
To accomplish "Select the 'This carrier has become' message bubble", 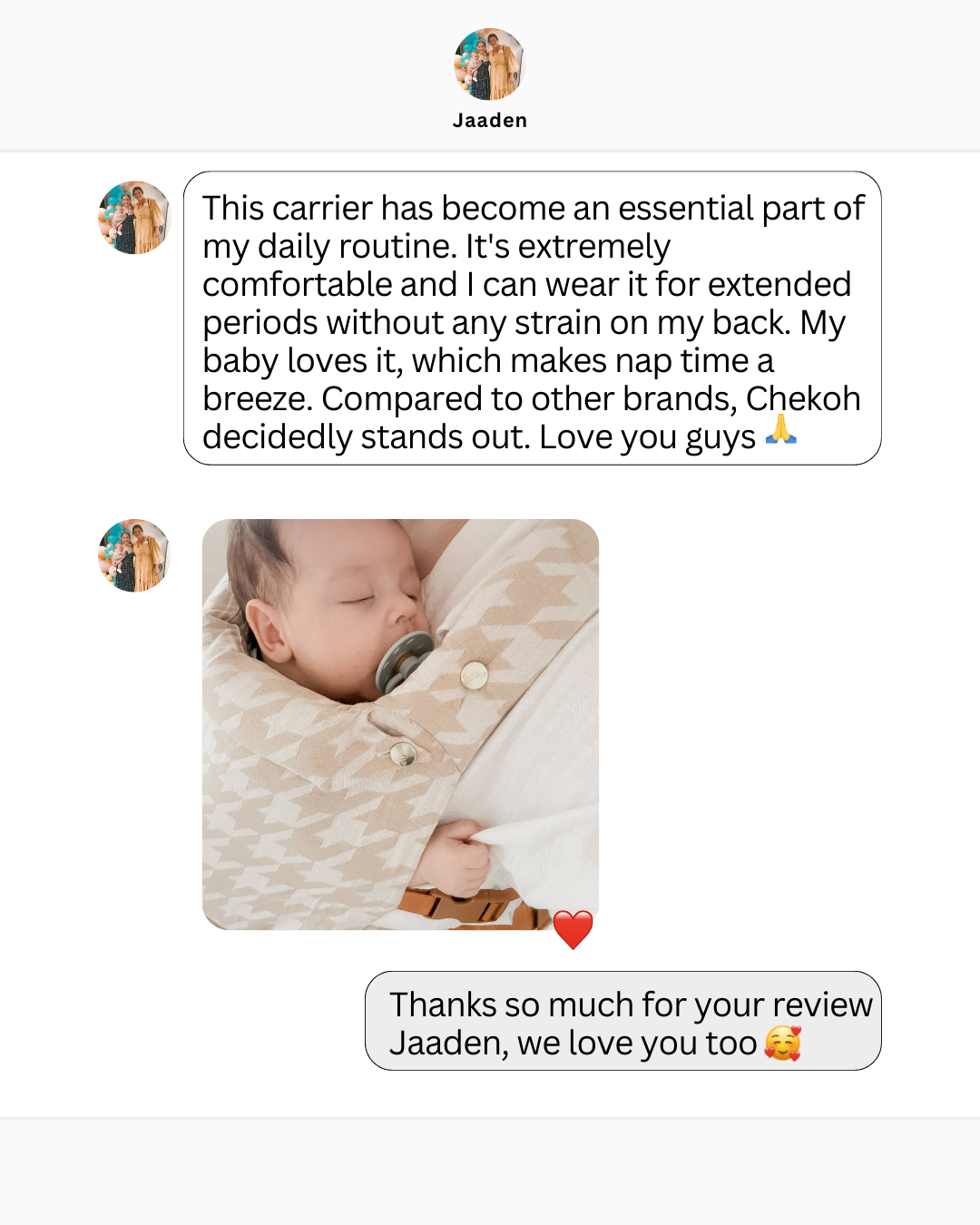I will click(533, 318).
